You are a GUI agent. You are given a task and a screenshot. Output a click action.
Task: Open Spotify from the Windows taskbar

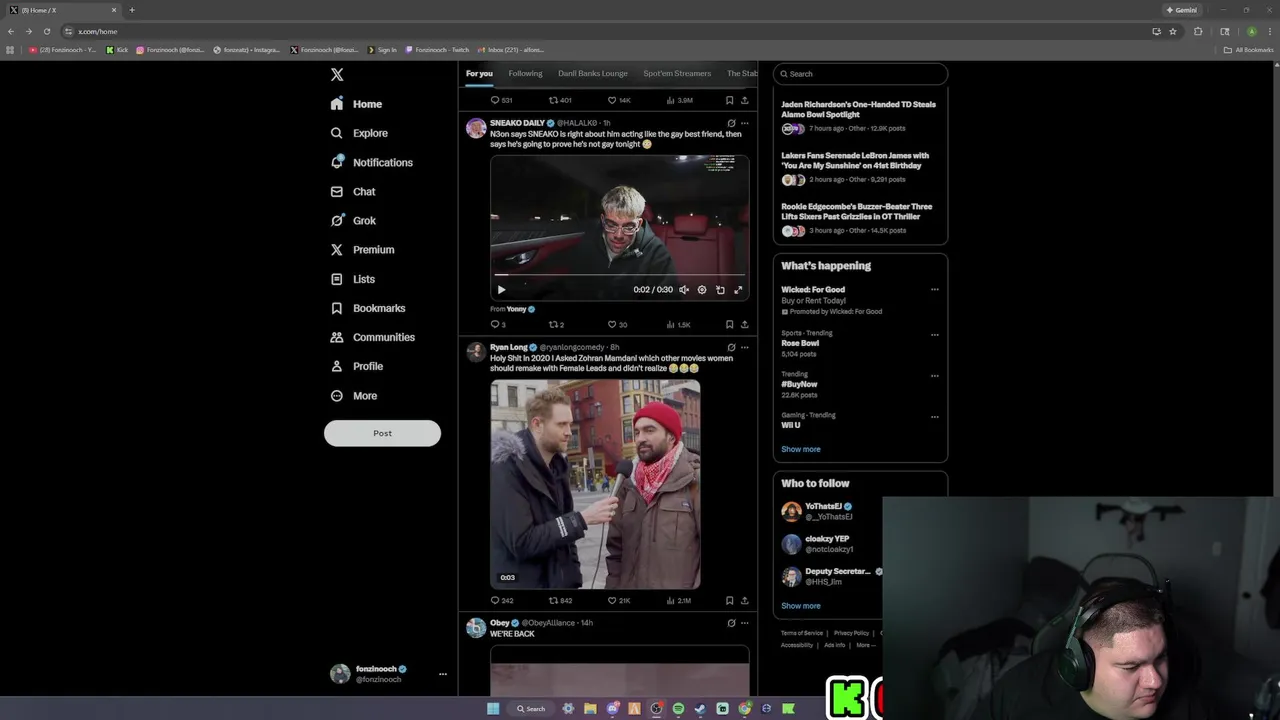tap(678, 709)
